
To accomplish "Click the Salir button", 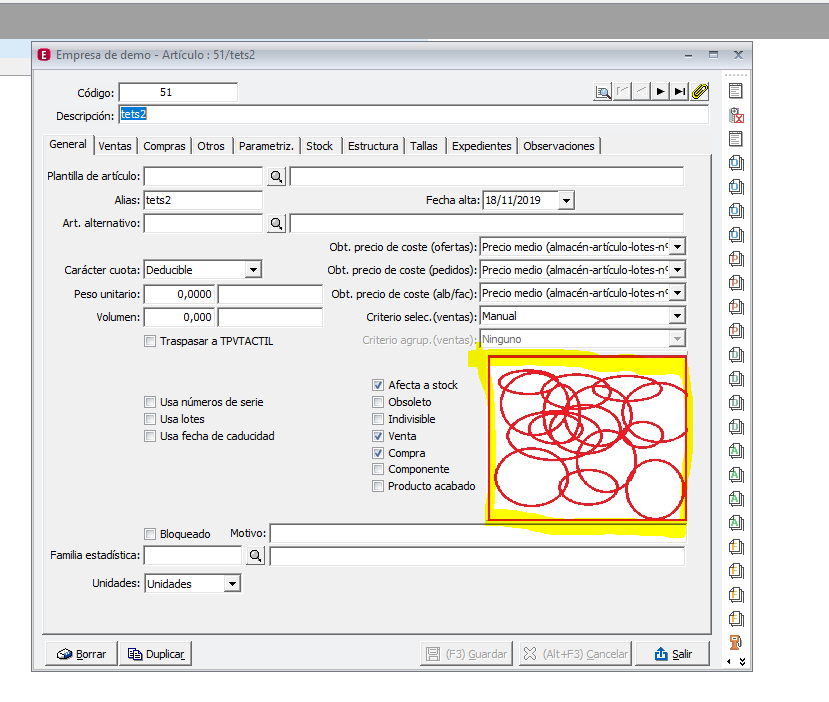I will [673, 654].
